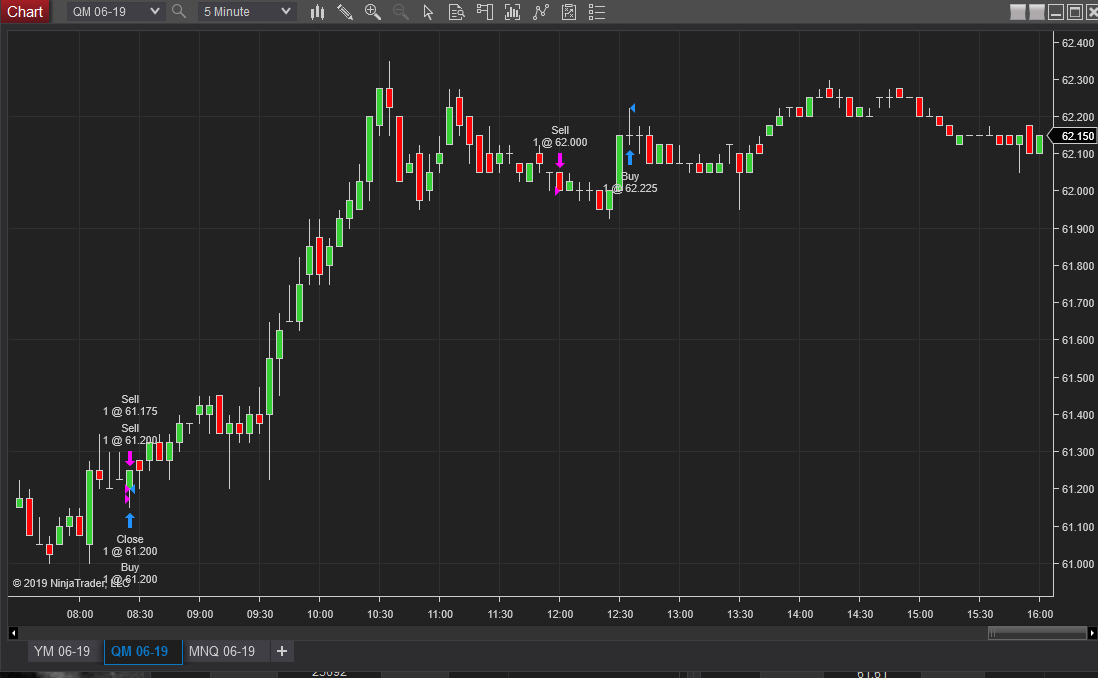Click the second grey link square button
This screenshot has width=1098, height=678.
click(1037, 12)
